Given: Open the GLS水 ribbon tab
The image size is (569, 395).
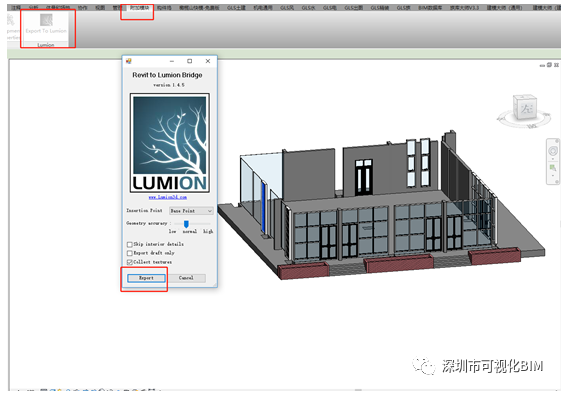Looking at the screenshot, I should pyautogui.click(x=308, y=7).
